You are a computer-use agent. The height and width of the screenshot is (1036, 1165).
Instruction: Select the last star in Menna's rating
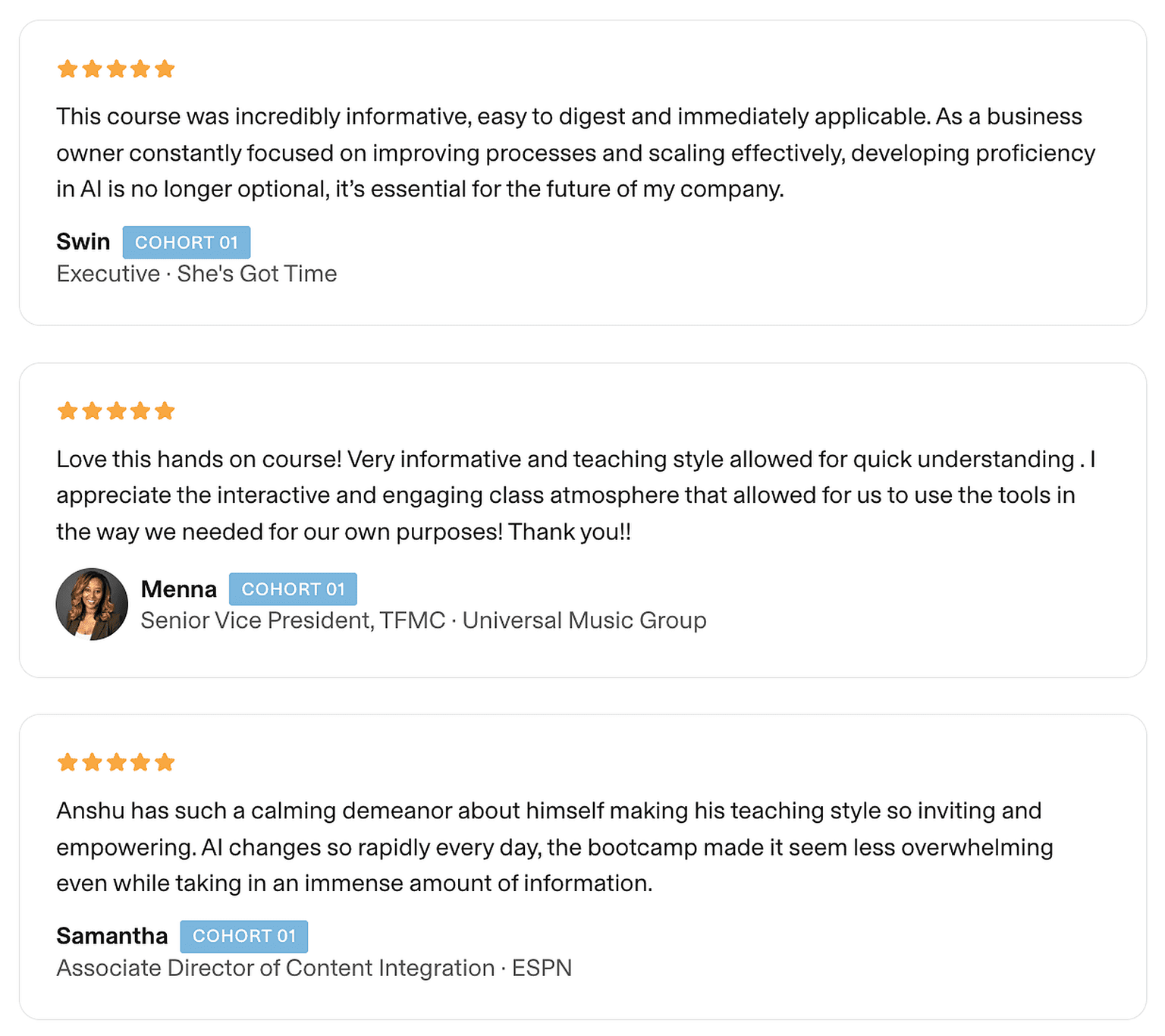(x=165, y=412)
